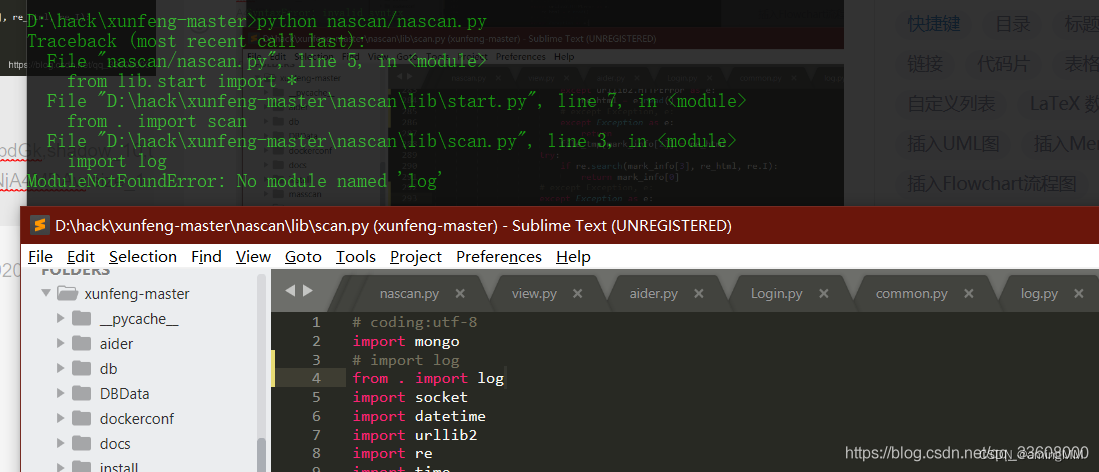
Task: Open the File menu in Sublime Text
Action: (x=40, y=257)
